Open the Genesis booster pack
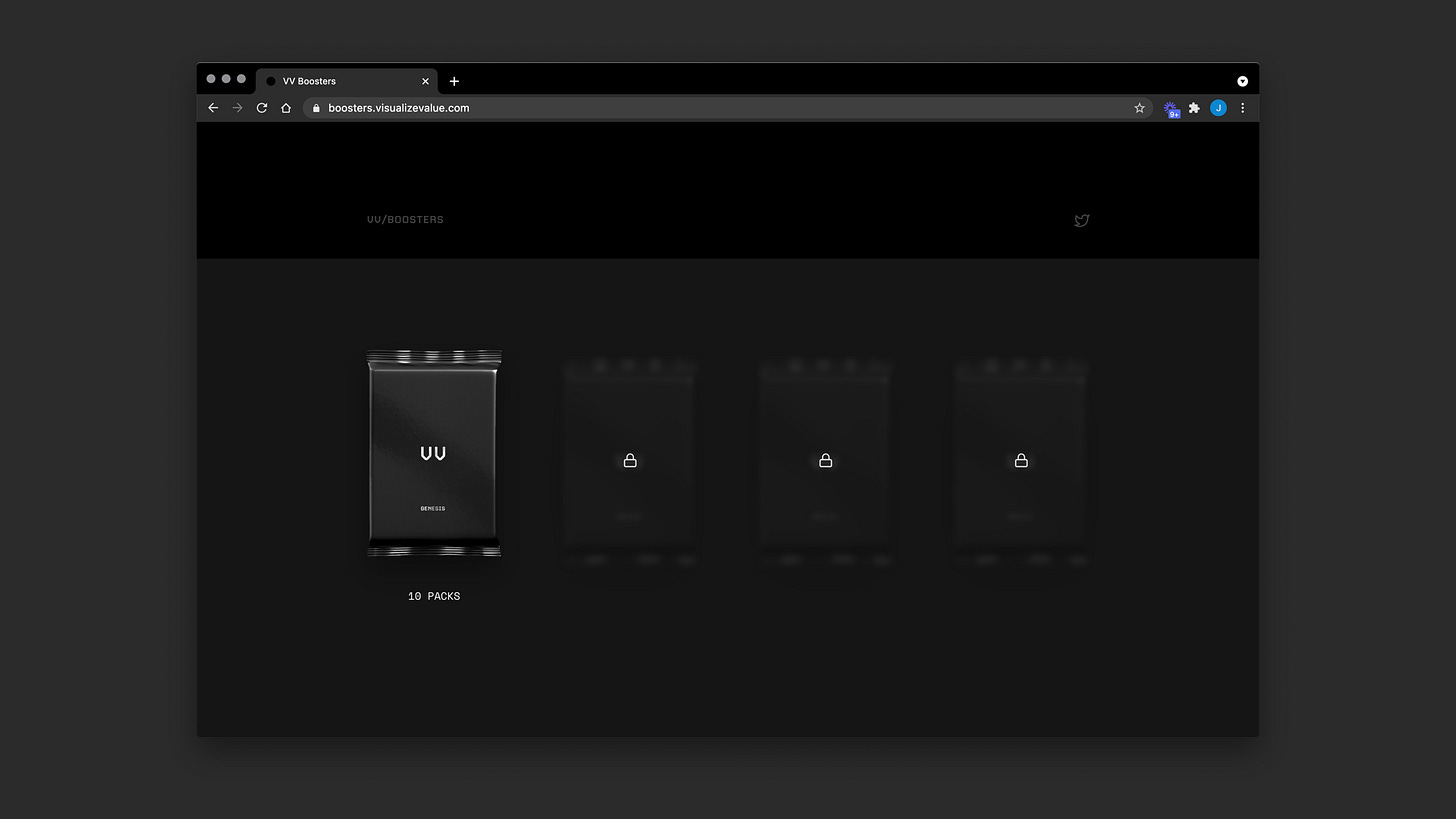This screenshot has width=1456, height=819. [x=434, y=453]
